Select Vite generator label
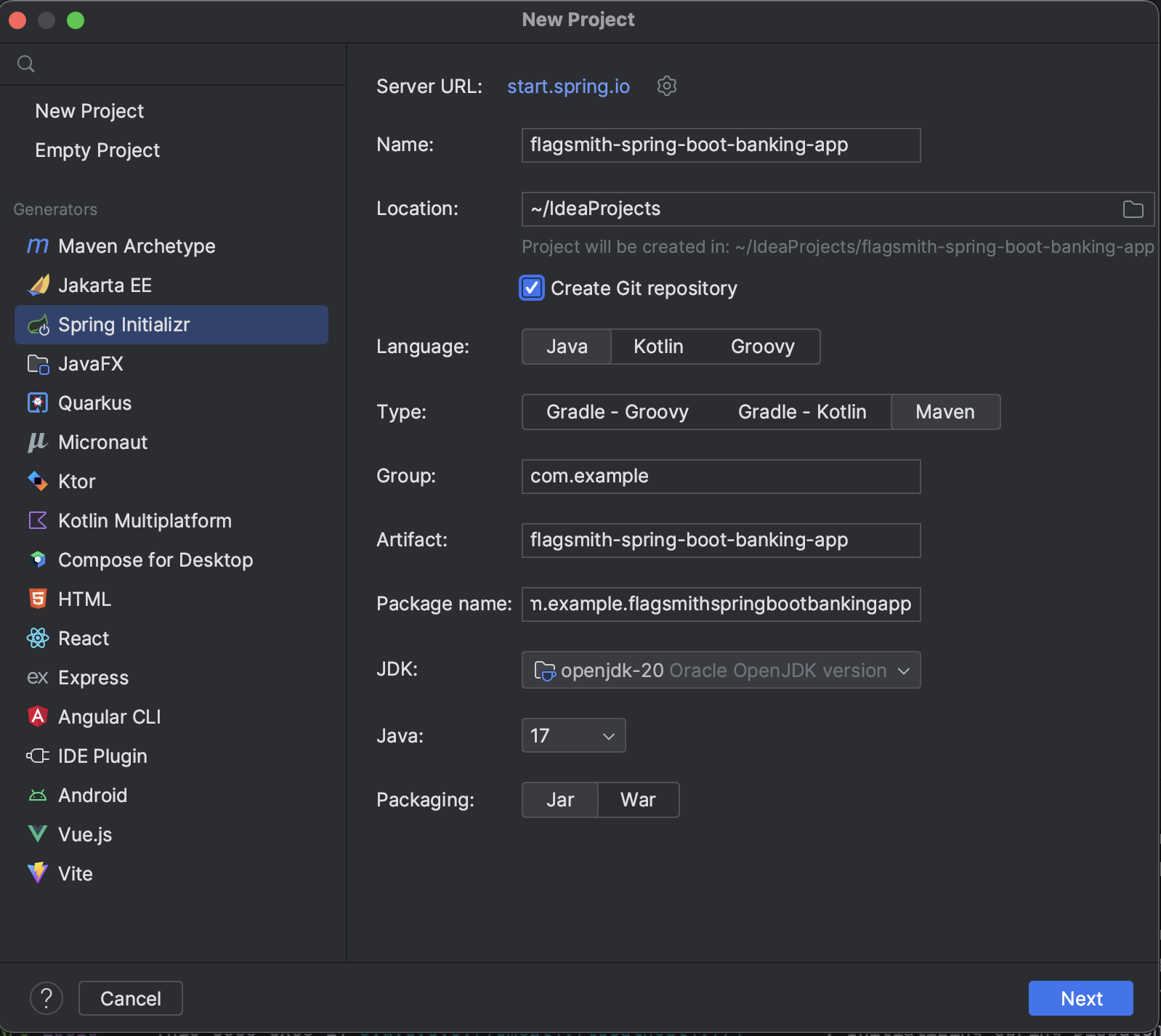Image resolution: width=1161 pixels, height=1036 pixels. click(x=76, y=874)
